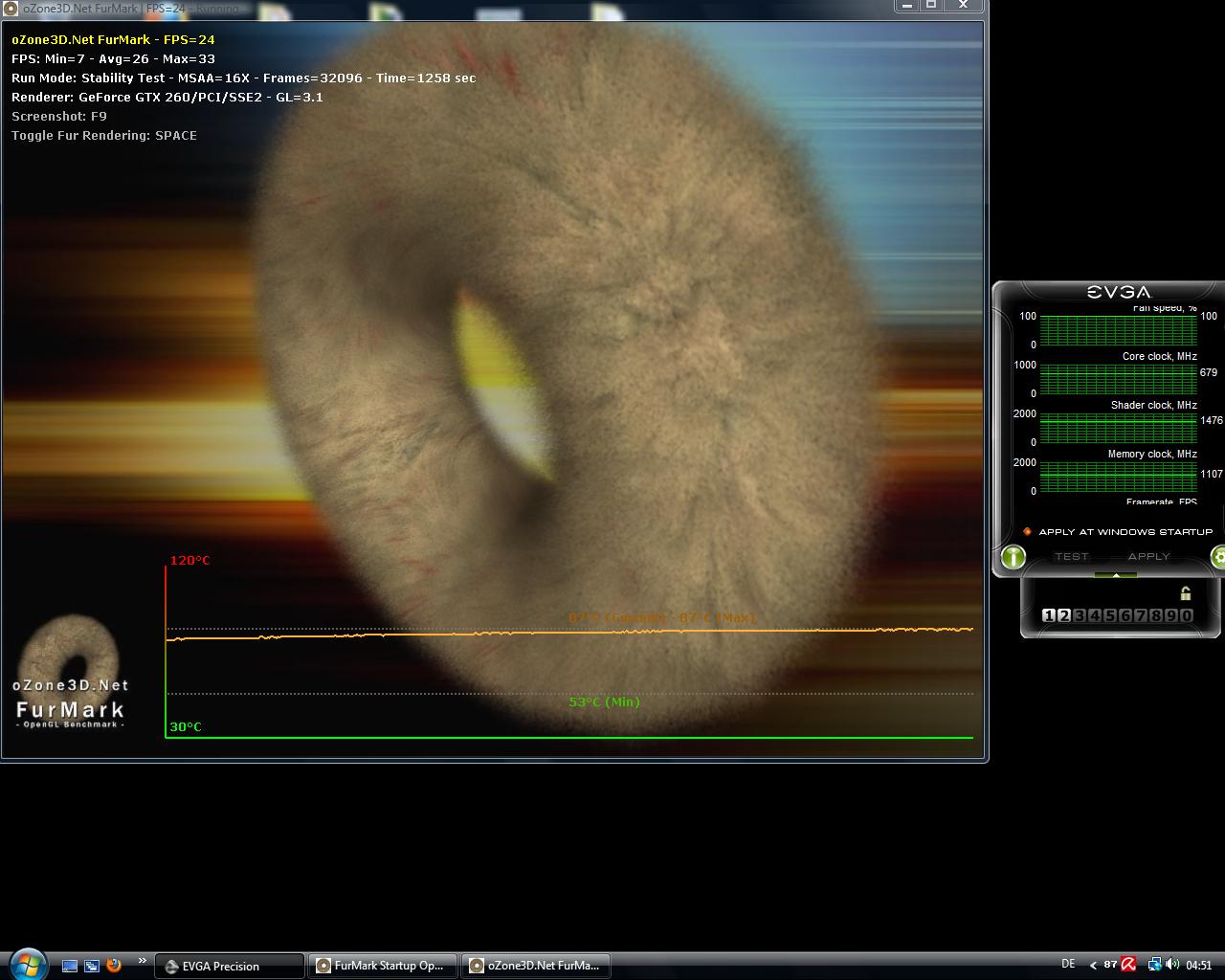This screenshot has width=1225, height=980.
Task: Select profile slot 3 in EVGA Precision
Action: pos(1080,615)
